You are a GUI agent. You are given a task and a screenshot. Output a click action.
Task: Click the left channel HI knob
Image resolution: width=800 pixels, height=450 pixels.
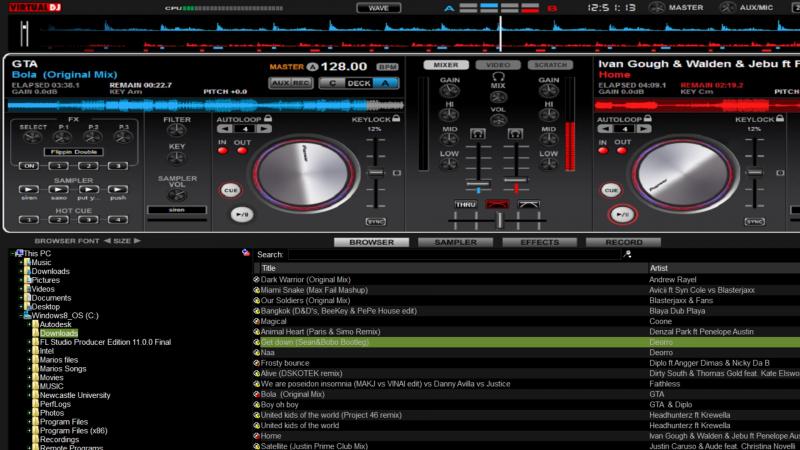pyautogui.click(x=449, y=115)
